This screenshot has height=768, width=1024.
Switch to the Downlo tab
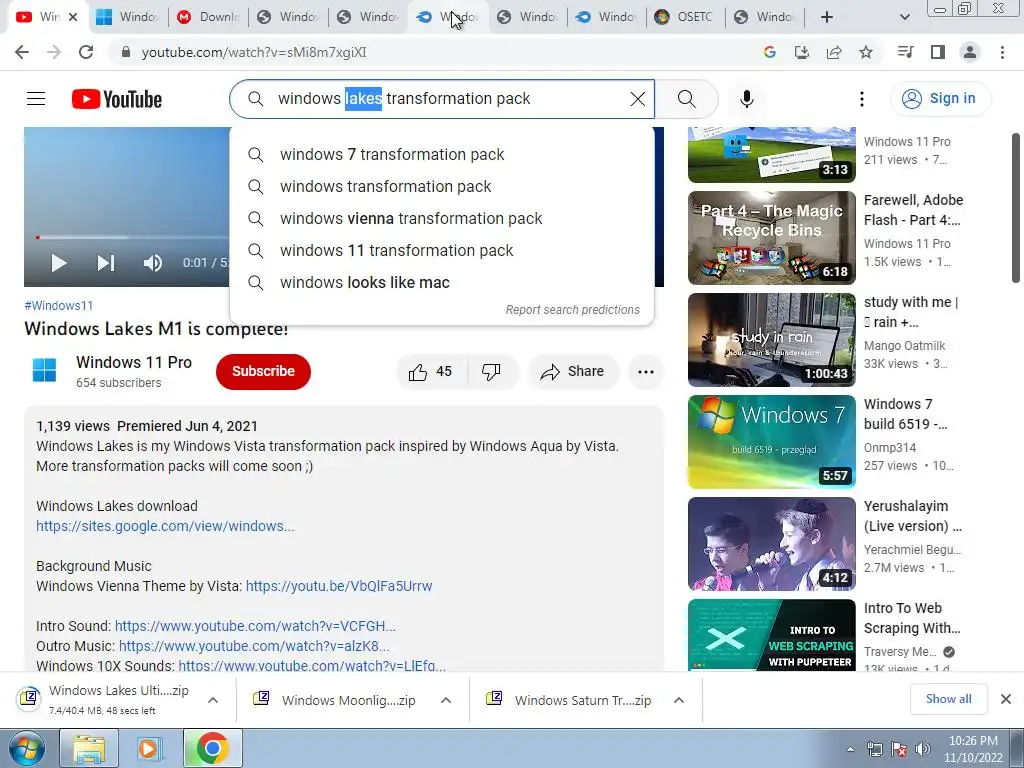[208, 17]
